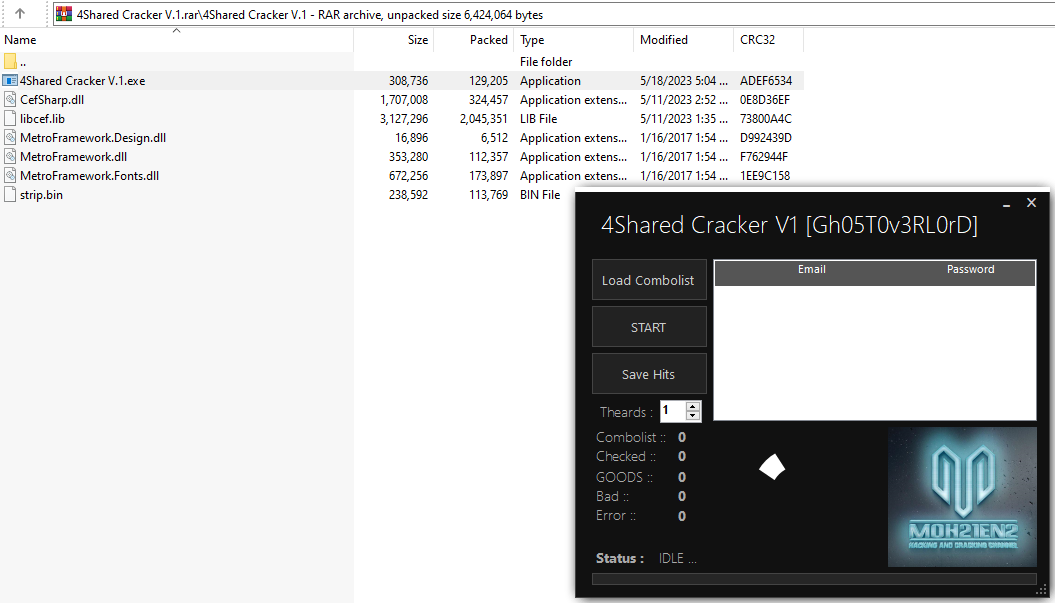Click the MetroFramework.Design.dll file icon
1055x603 pixels.
10,137
